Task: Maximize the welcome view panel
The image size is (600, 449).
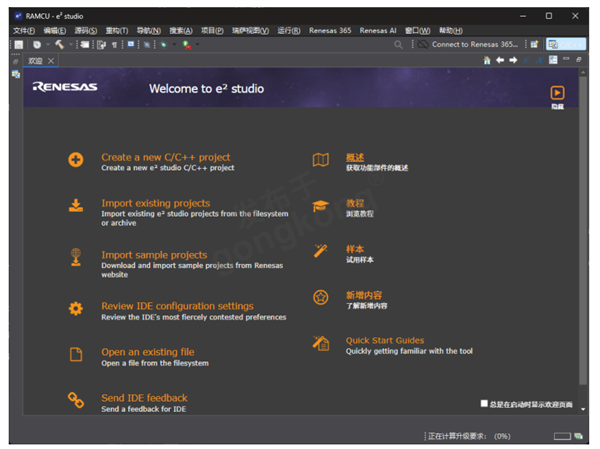Action: (579, 59)
